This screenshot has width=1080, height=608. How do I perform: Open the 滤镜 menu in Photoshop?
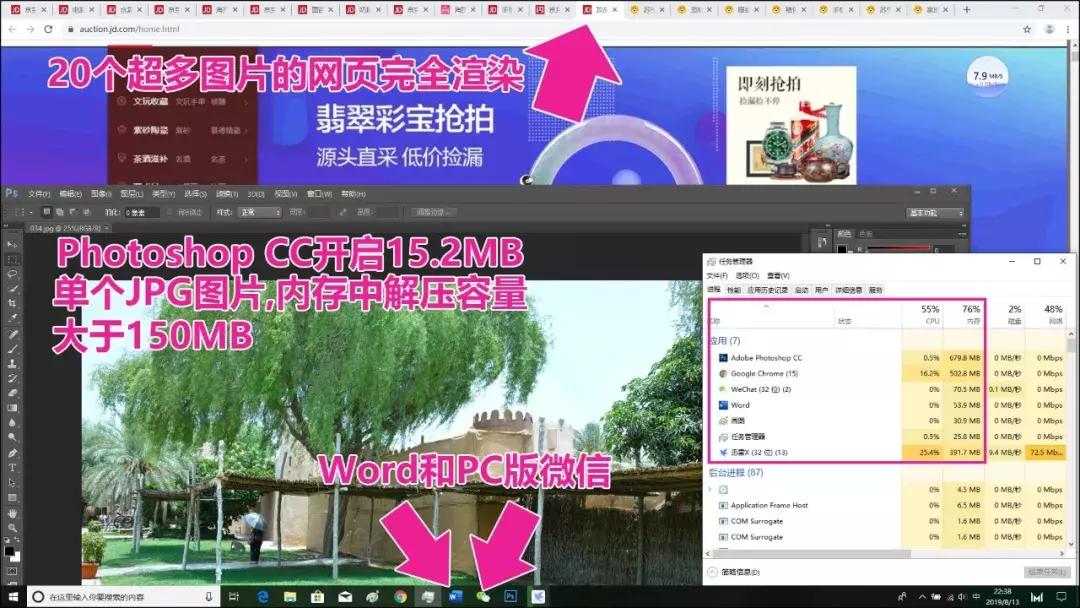pos(226,194)
